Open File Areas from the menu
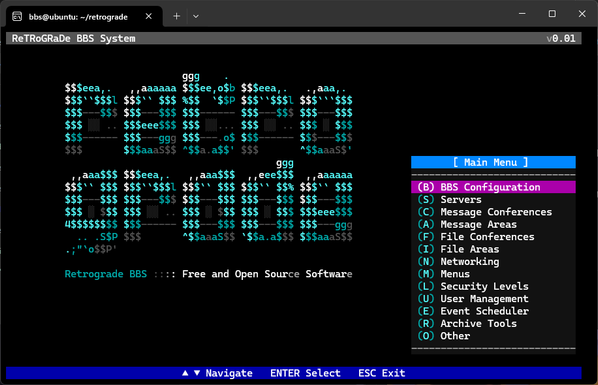598x385 pixels. point(493,249)
